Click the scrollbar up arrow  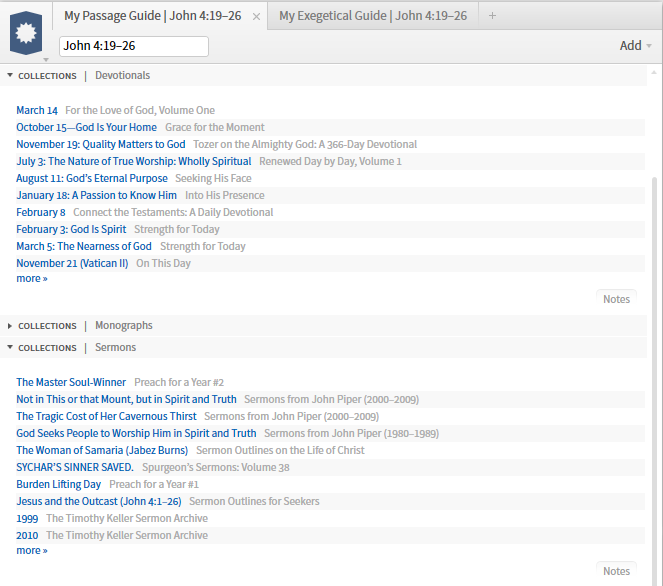tap(654, 73)
